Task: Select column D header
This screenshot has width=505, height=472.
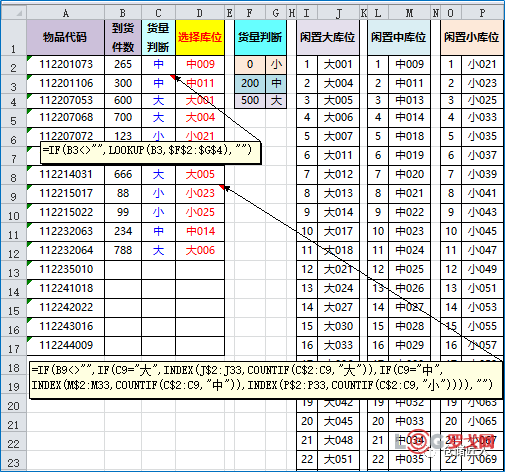Action: pyautogui.click(x=200, y=13)
